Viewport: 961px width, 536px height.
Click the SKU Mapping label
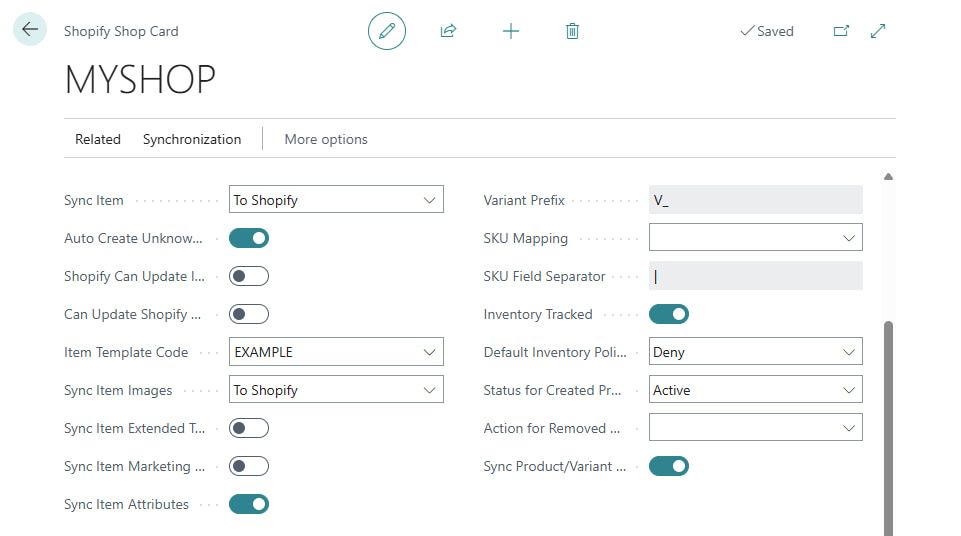(525, 238)
